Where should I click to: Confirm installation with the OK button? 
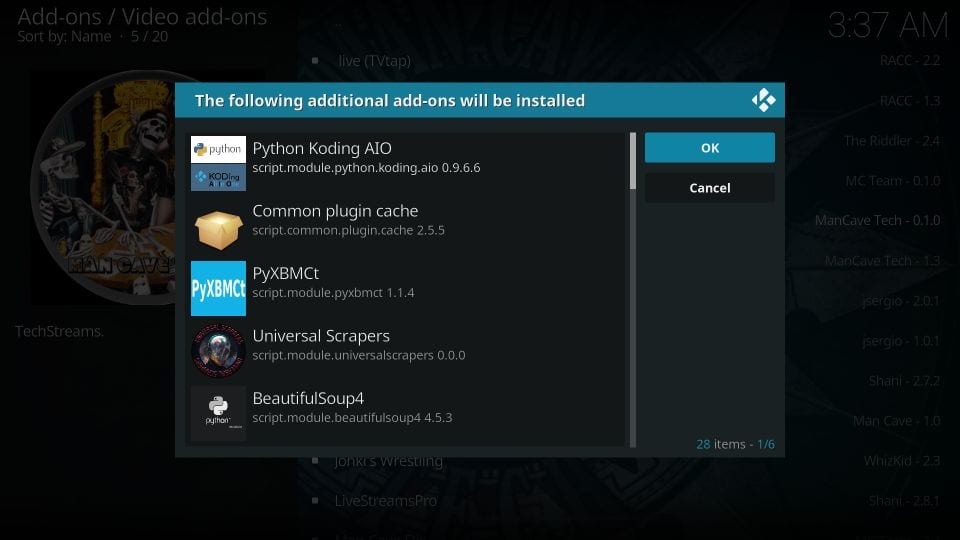(710, 148)
